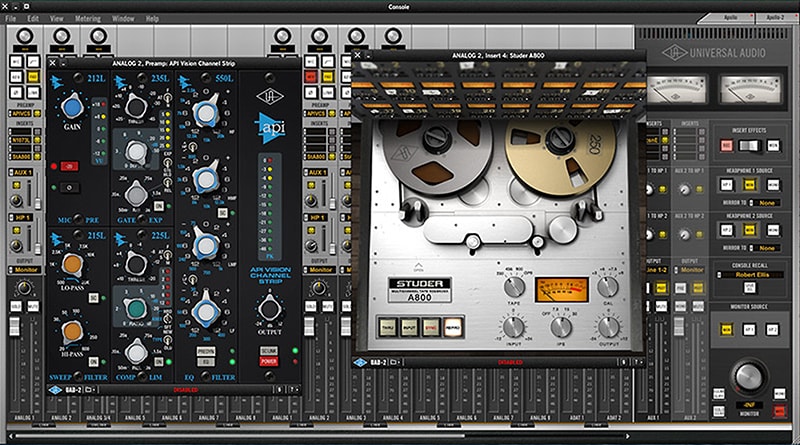The width and height of the screenshot is (800, 445).
Task: Click the teal 225L compressor Ratio knob
Action: (x=136, y=308)
